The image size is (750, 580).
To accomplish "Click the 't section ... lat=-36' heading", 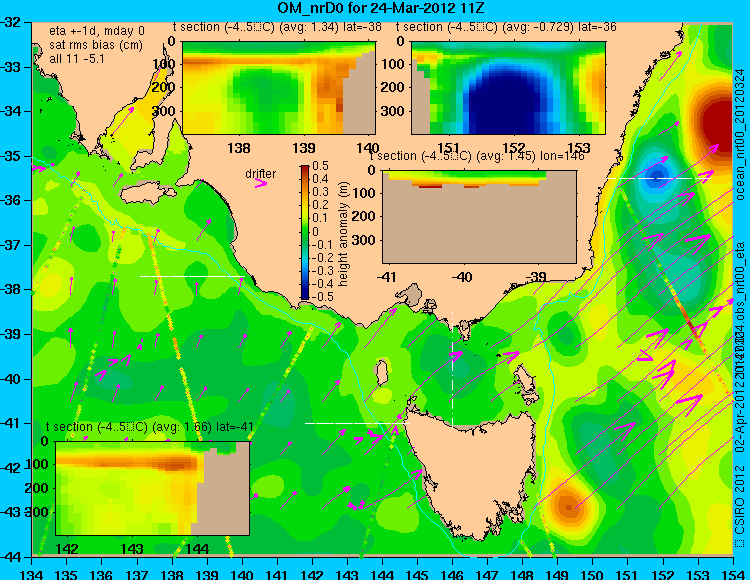I will [506, 27].
